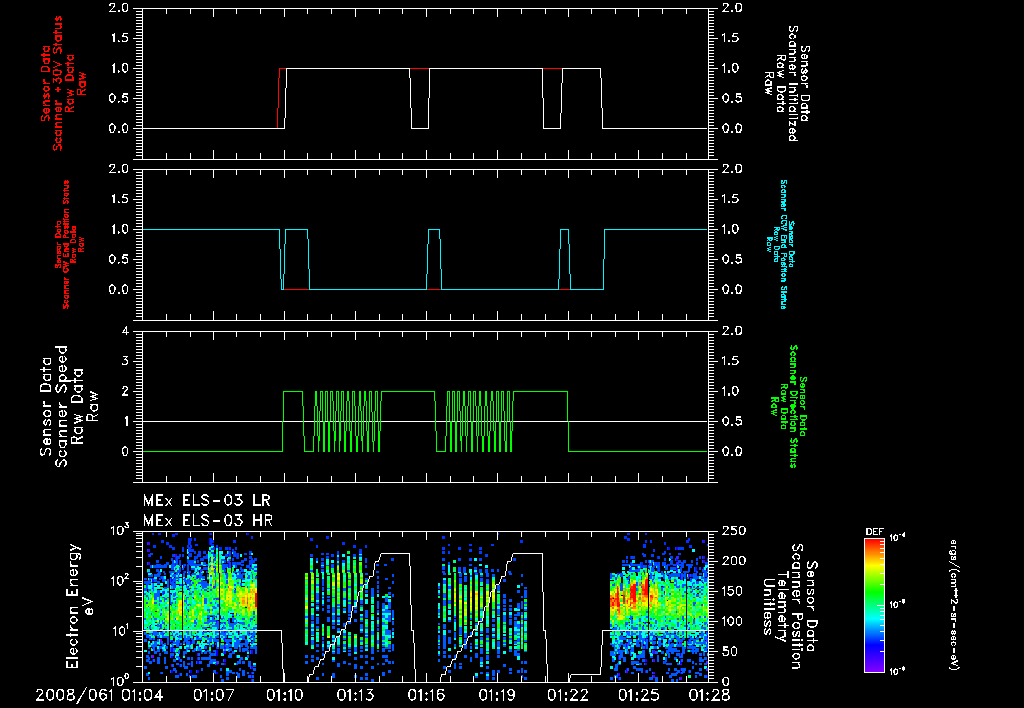Click the 01:19 time axis label
Screen dimensions: 1024x708
498,695
